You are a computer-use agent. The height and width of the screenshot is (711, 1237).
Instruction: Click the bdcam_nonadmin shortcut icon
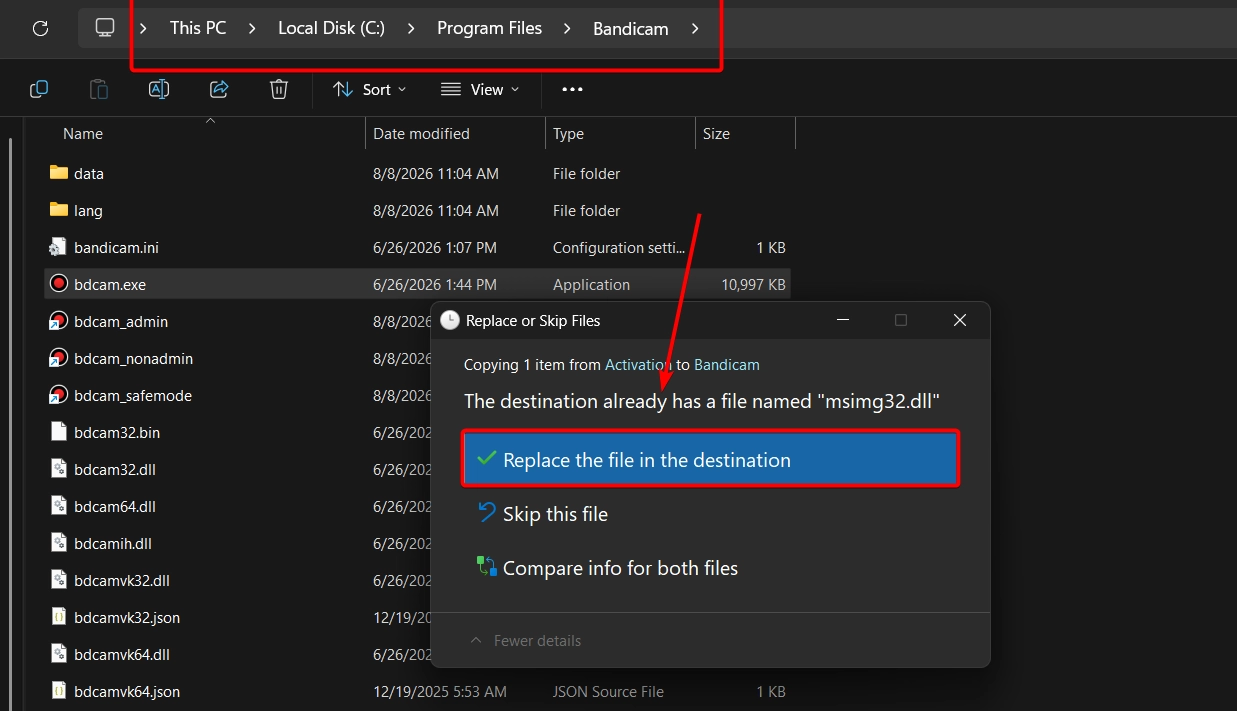(x=58, y=358)
